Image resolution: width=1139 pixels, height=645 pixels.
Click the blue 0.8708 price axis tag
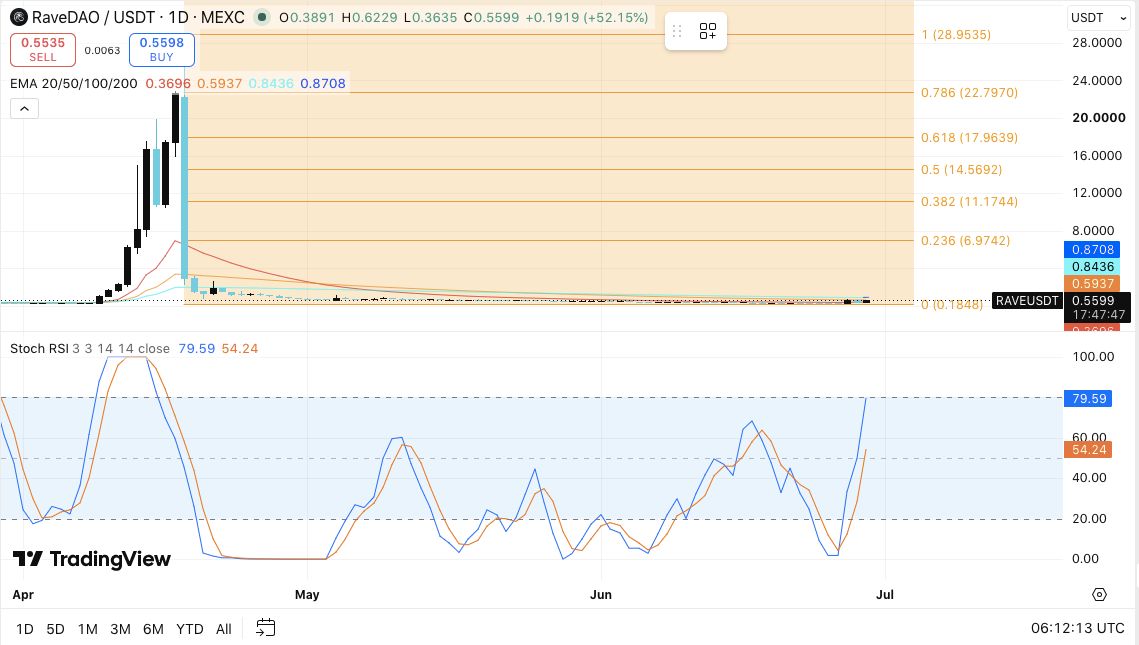tap(1092, 250)
